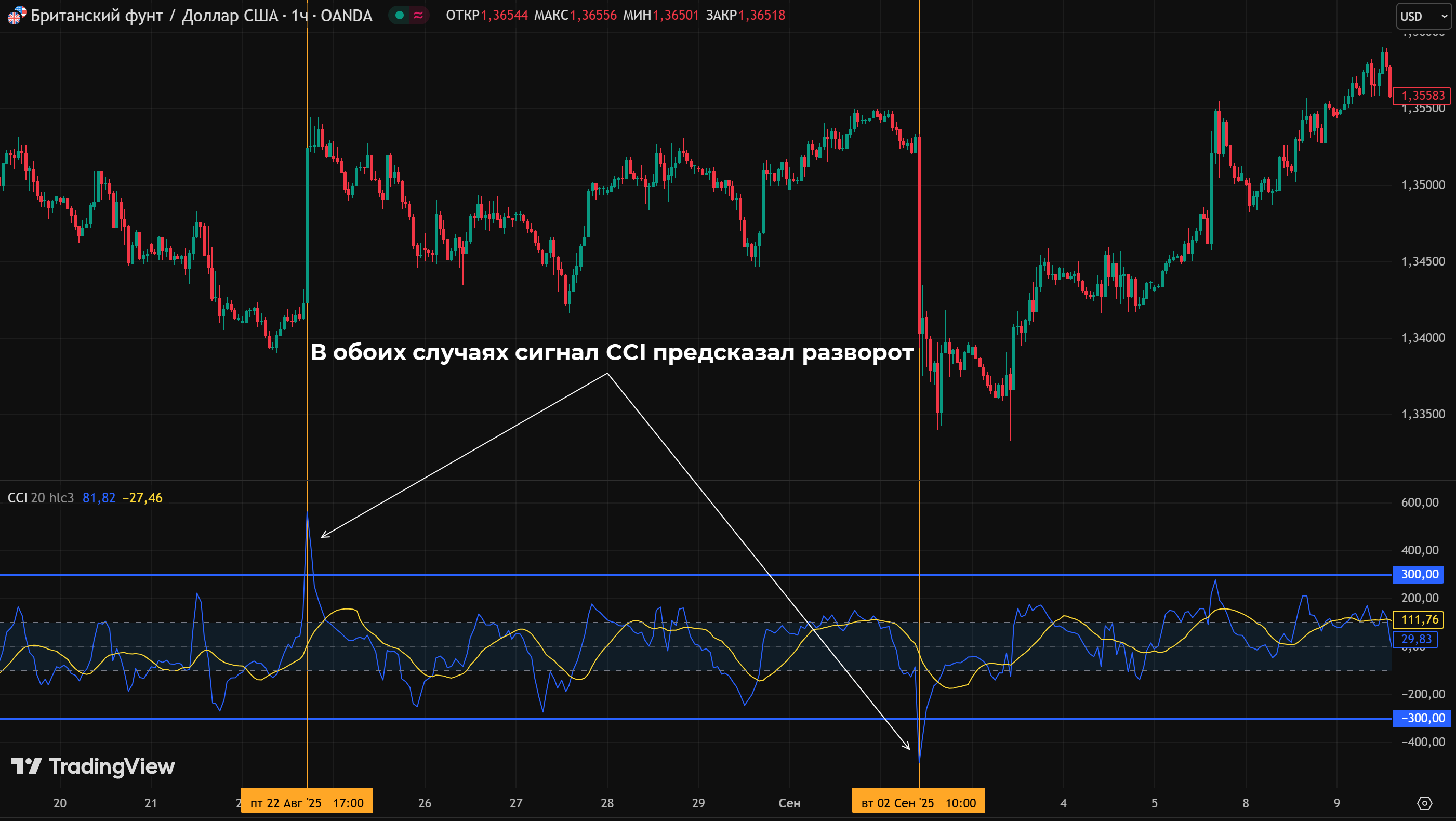Click the green market status dot
Screen dimensions: 1456x821
pos(400,15)
